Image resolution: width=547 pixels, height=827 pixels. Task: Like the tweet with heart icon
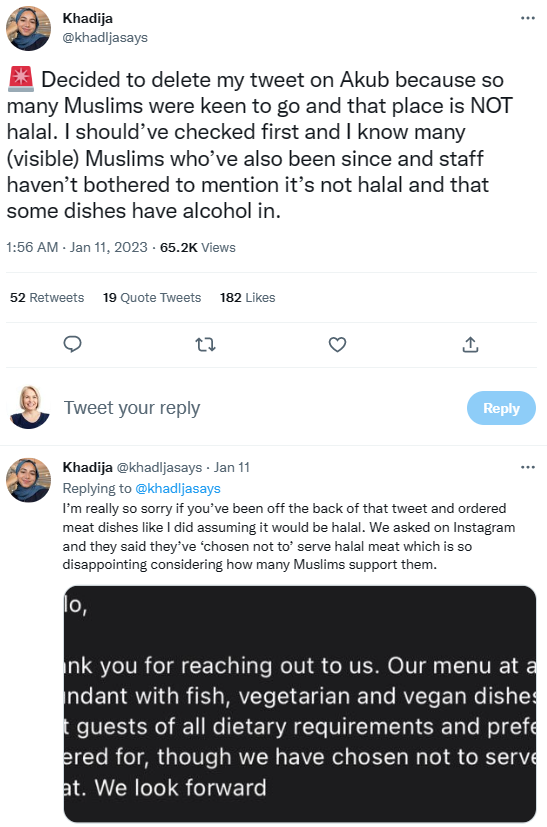pyautogui.click(x=338, y=344)
